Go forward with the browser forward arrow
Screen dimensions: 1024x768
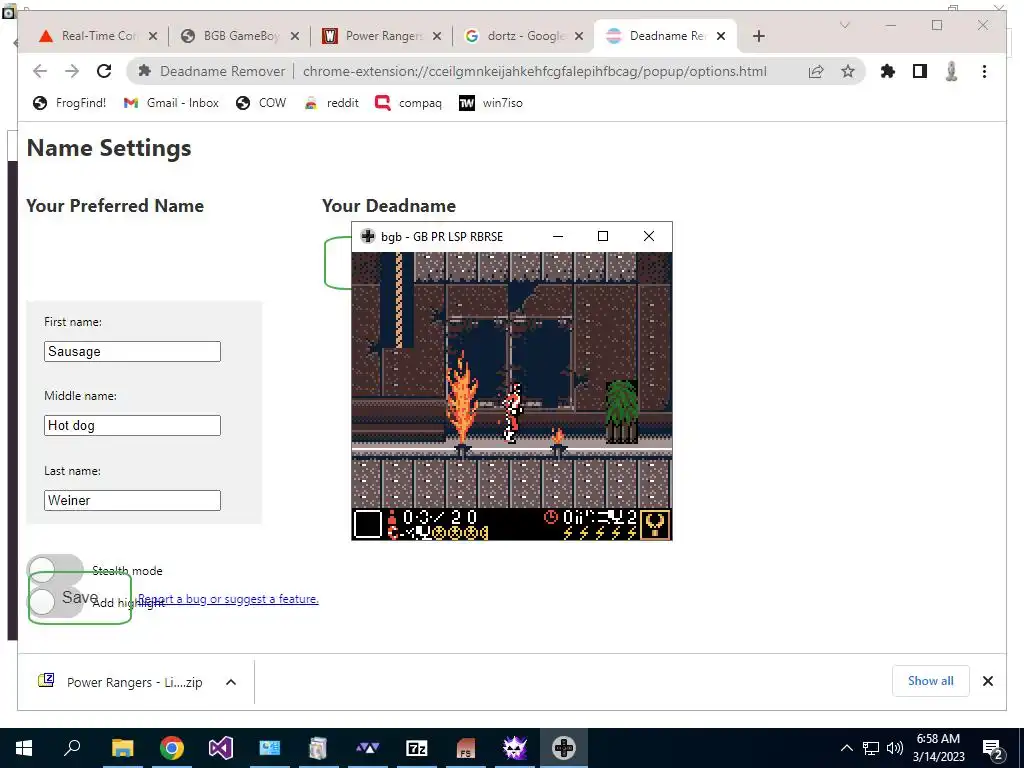[x=72, y=71]
